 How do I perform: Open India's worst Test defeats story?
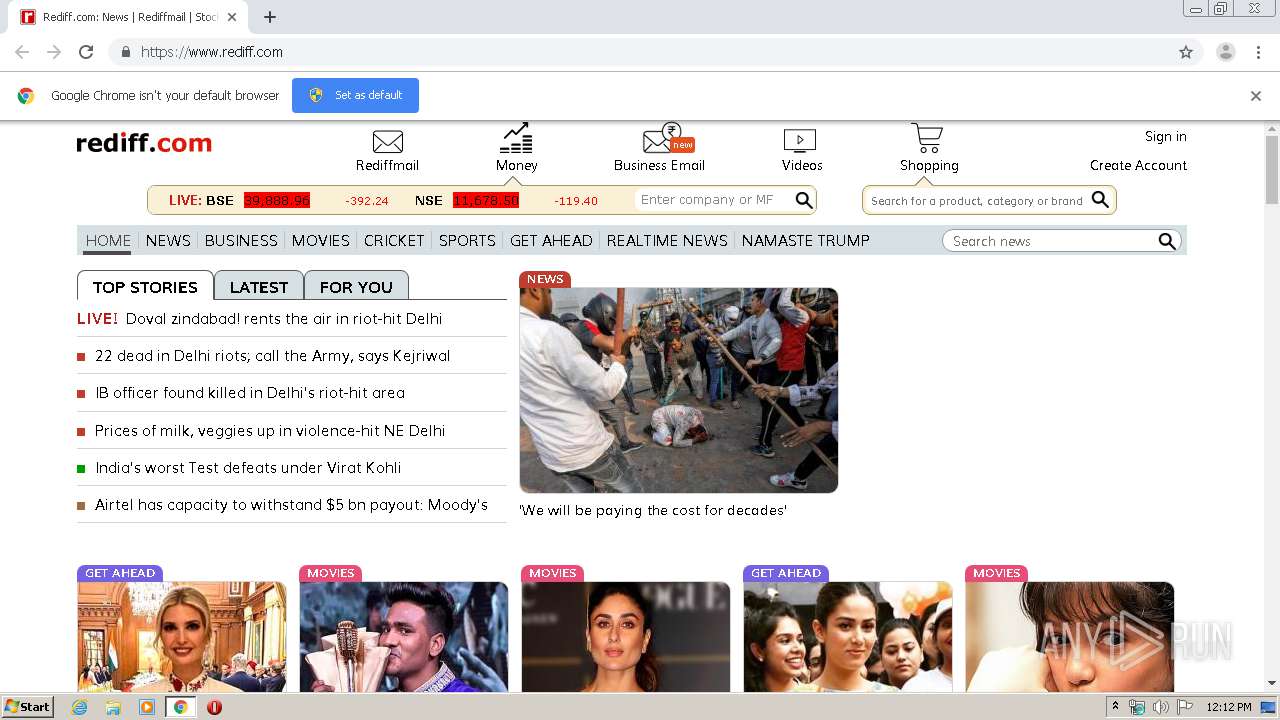pyautogui.click(x=248, y=467)
